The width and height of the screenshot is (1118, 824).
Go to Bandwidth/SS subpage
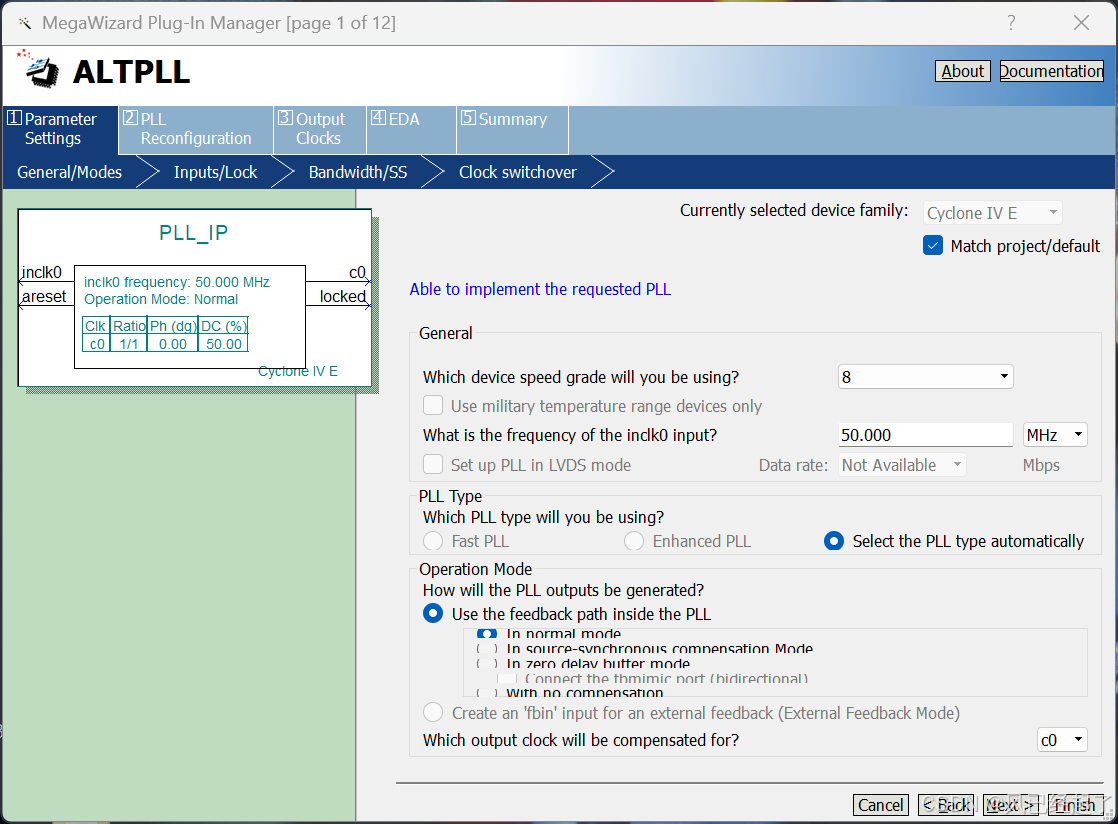tap(358, 172)
